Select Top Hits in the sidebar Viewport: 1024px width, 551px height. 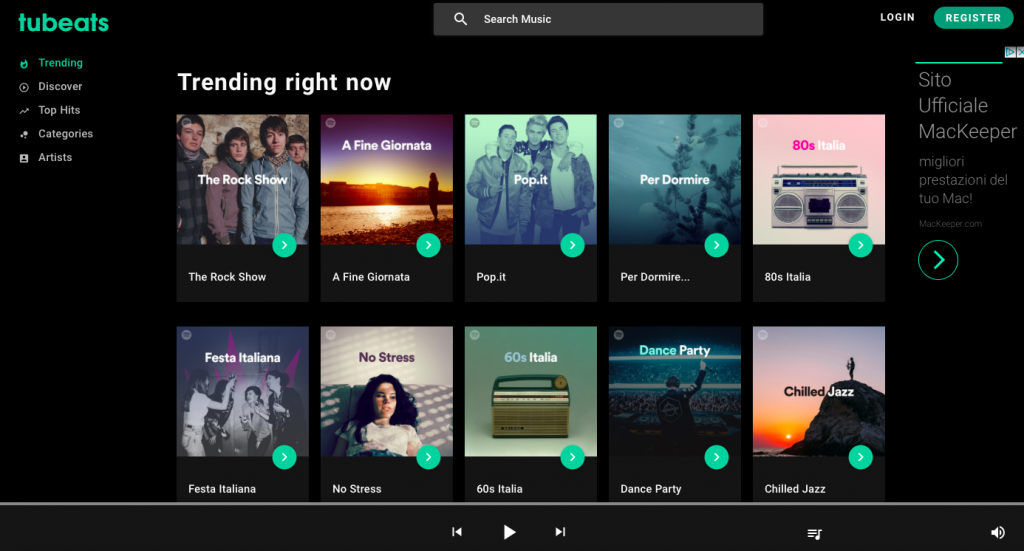point(59,110)
